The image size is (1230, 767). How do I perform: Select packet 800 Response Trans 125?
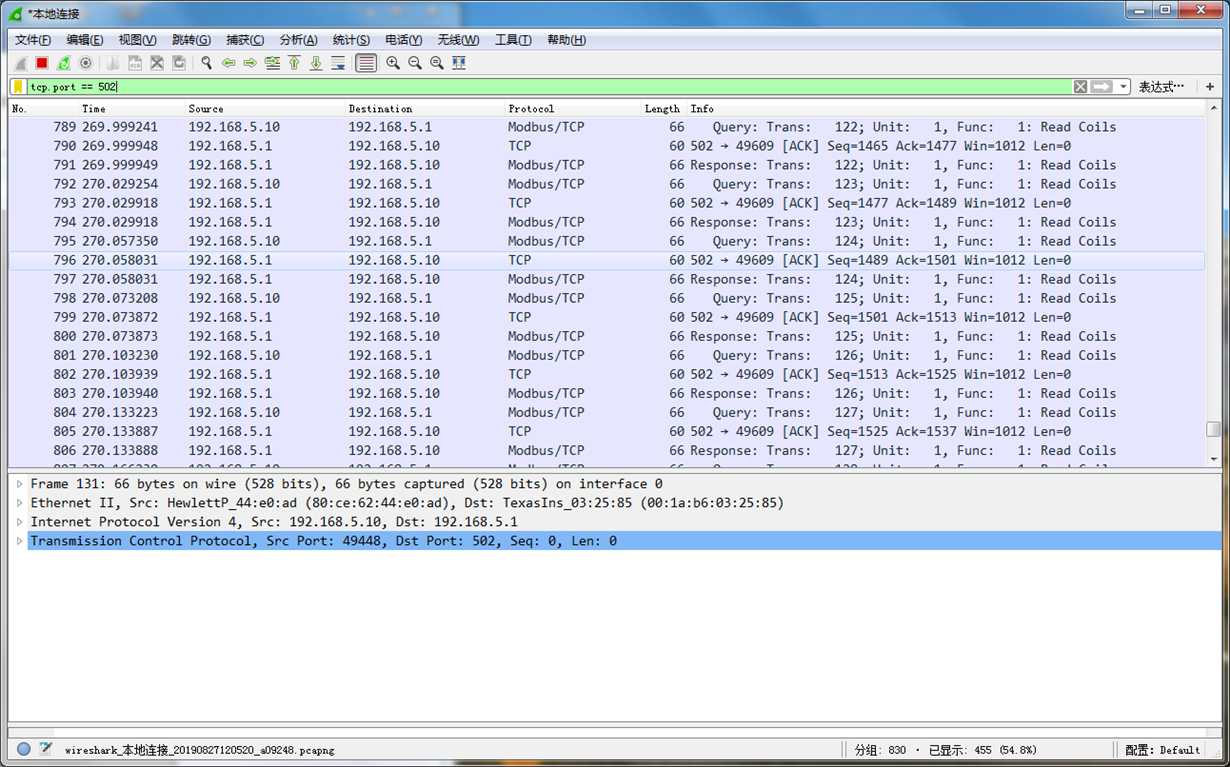pos(607,336)
